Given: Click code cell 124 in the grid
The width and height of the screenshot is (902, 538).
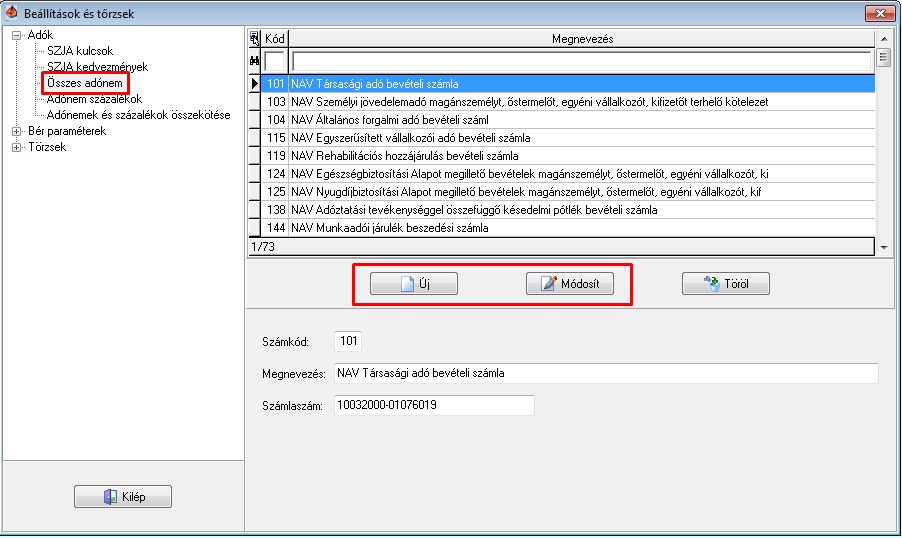Looking at the screenshot, I should pos(275,174).
